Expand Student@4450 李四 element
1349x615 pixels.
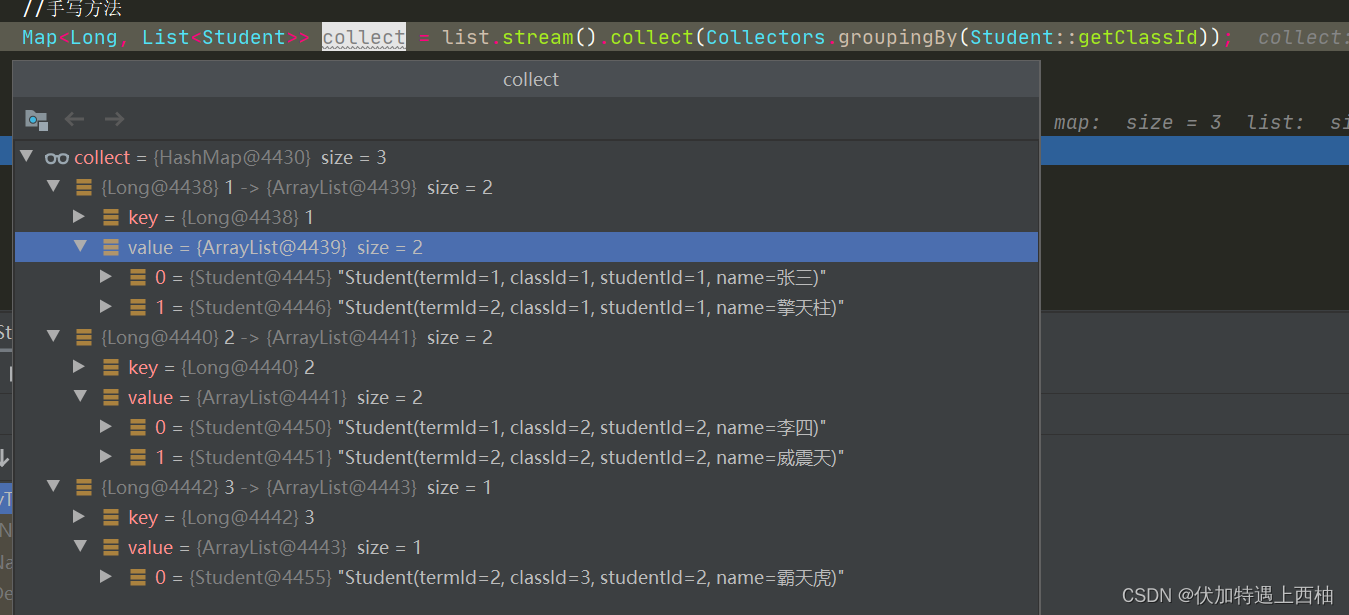click(107, 427)
